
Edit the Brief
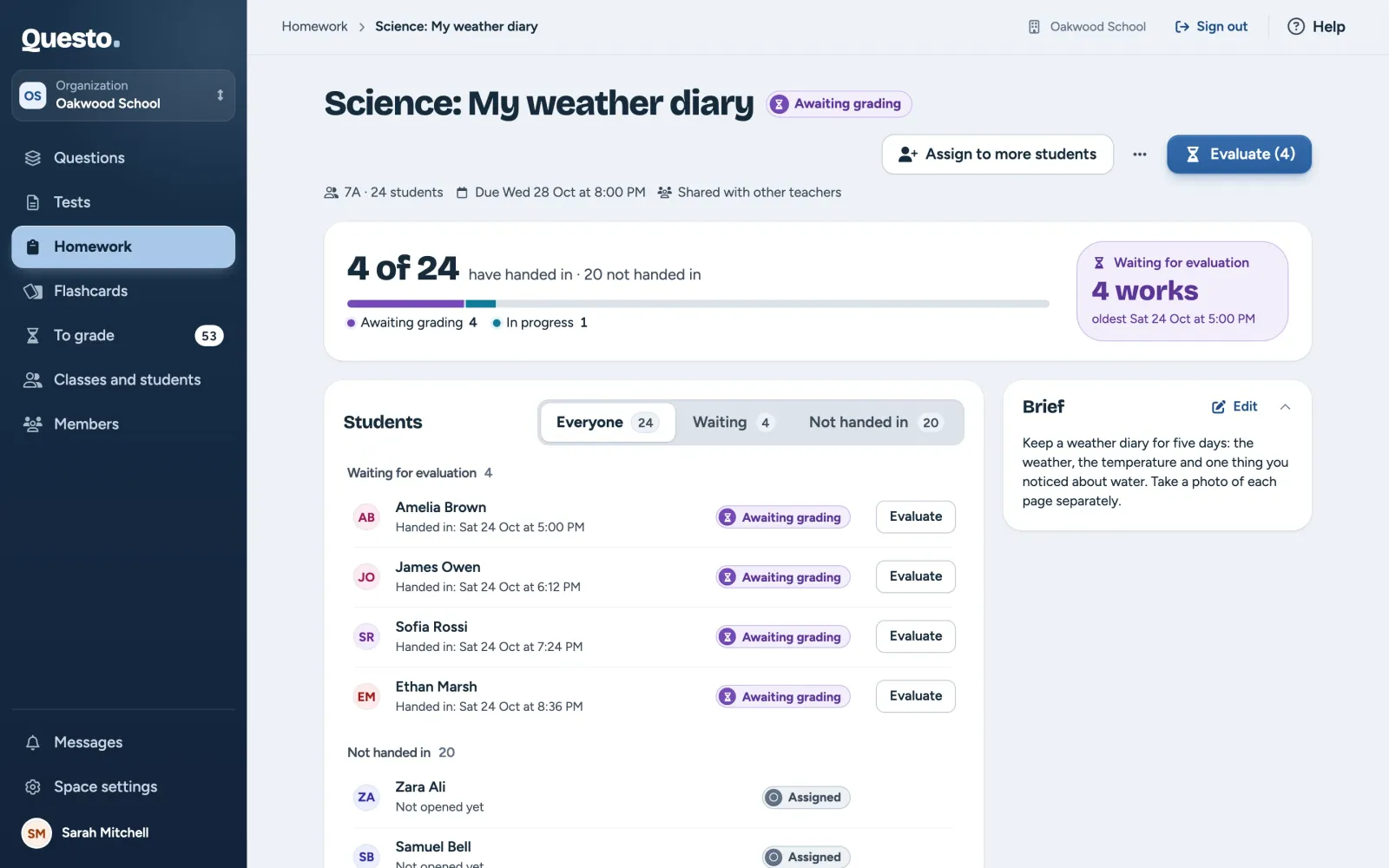1234,406
